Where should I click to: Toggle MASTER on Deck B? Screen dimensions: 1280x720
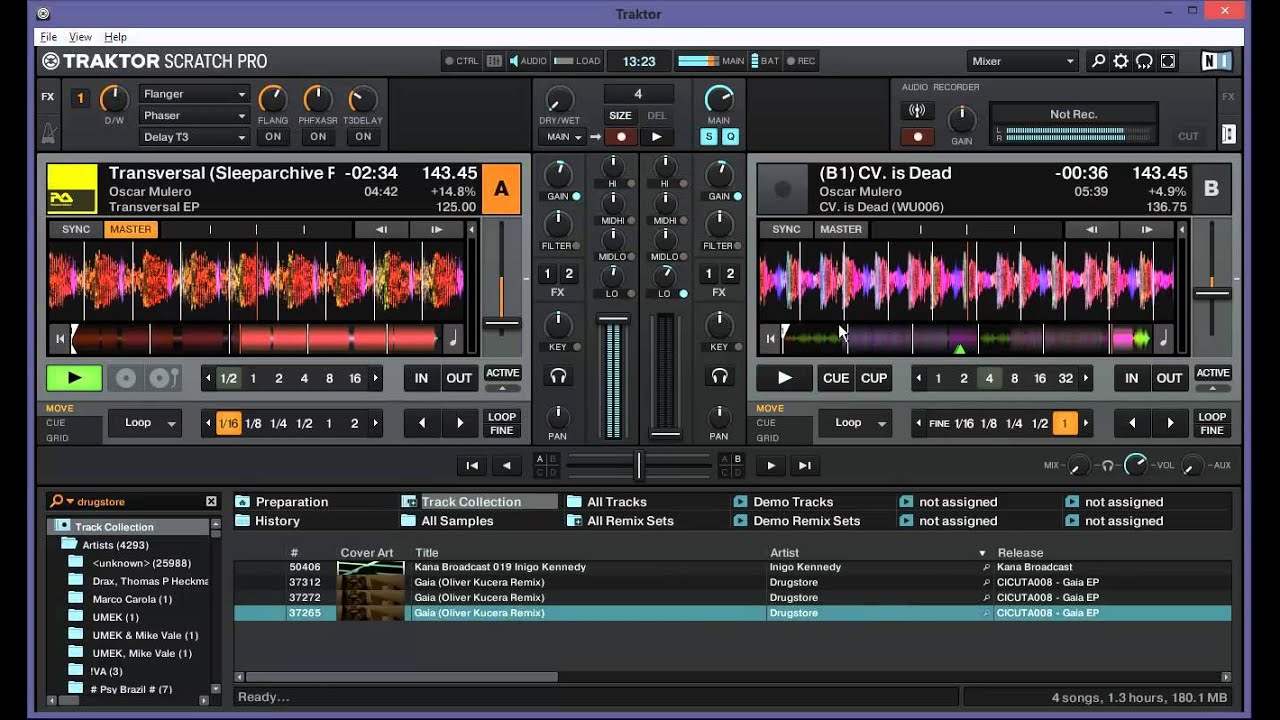[x=841, y=229]
